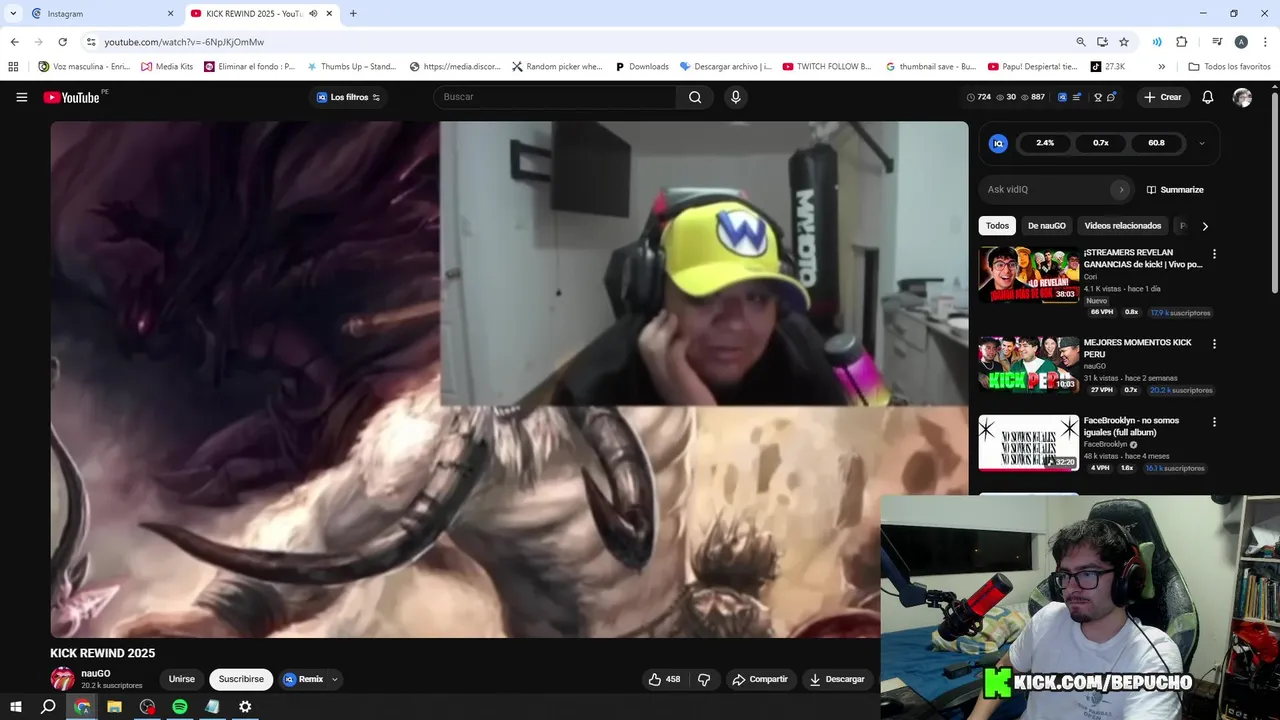The width and height of the screenshot is (1280, 720).
Task: Switch to the Instagram tab
Action: coord(104,14)
